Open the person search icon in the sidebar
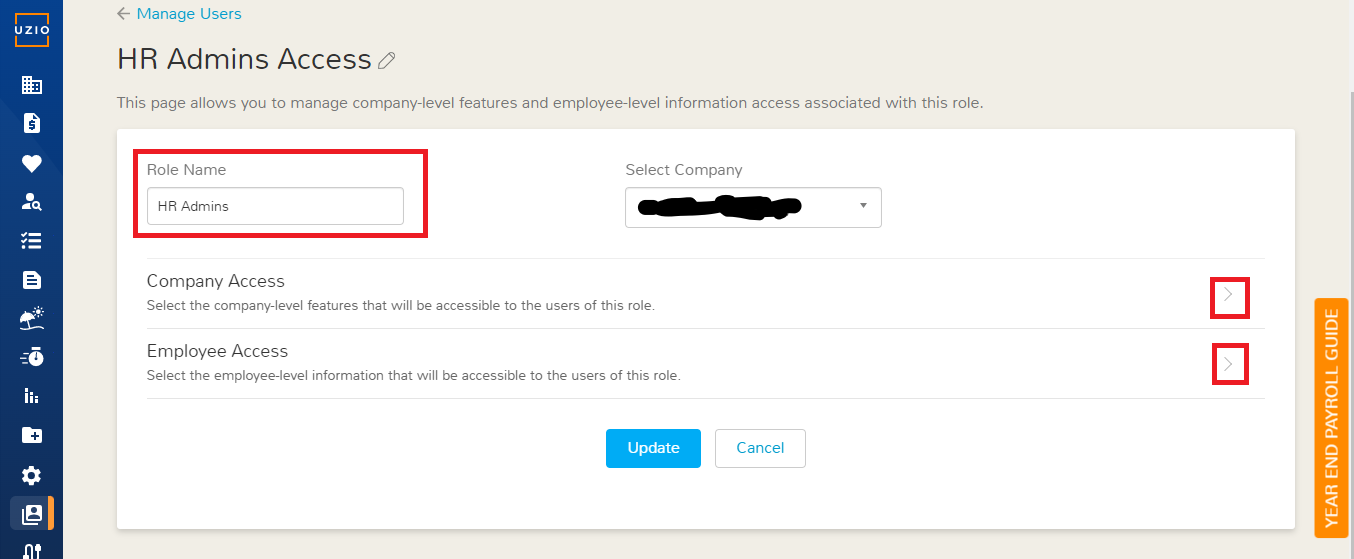 tap(31, 202)
